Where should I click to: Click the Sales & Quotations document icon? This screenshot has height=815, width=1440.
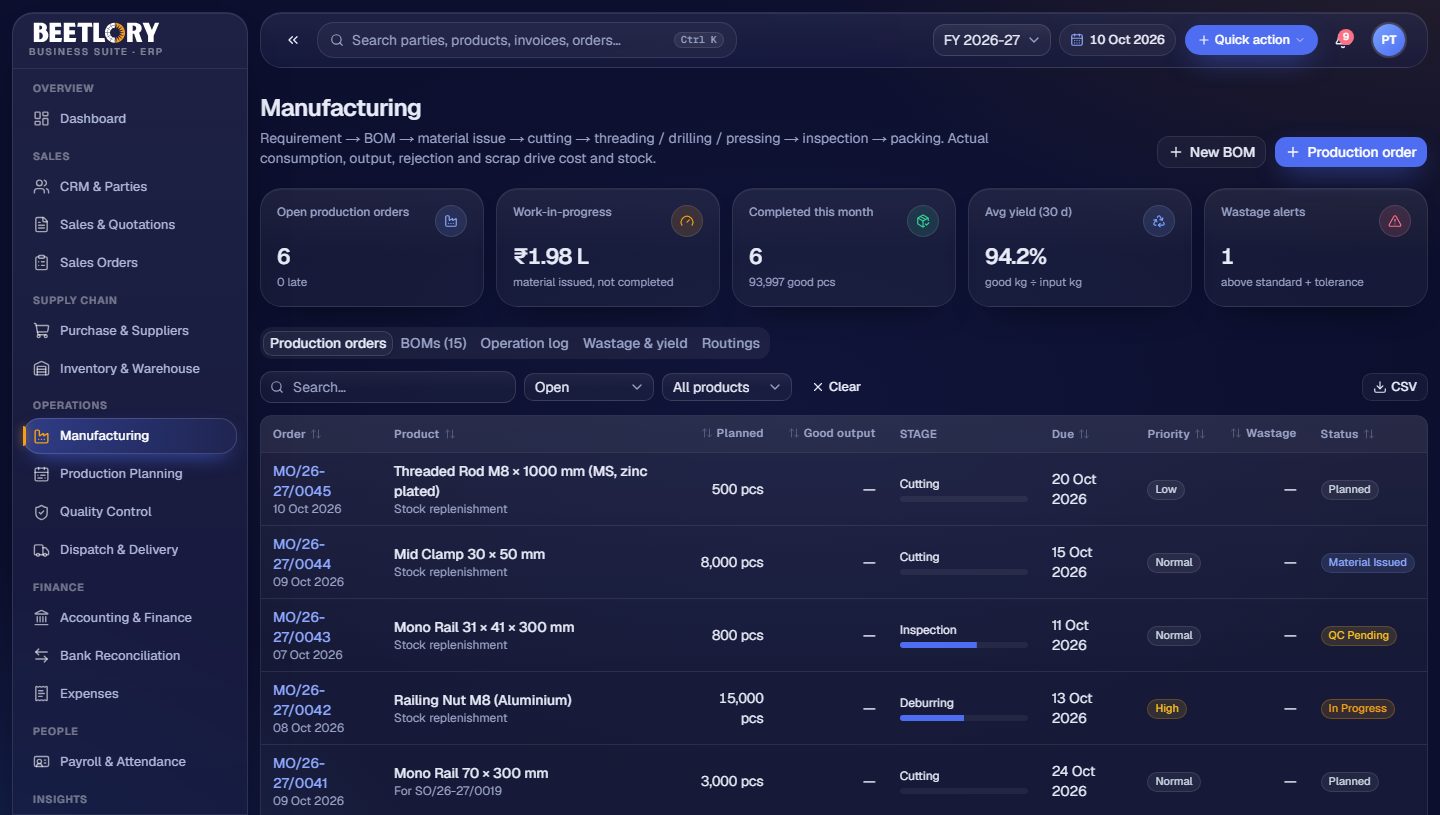[x=41, y=225]
